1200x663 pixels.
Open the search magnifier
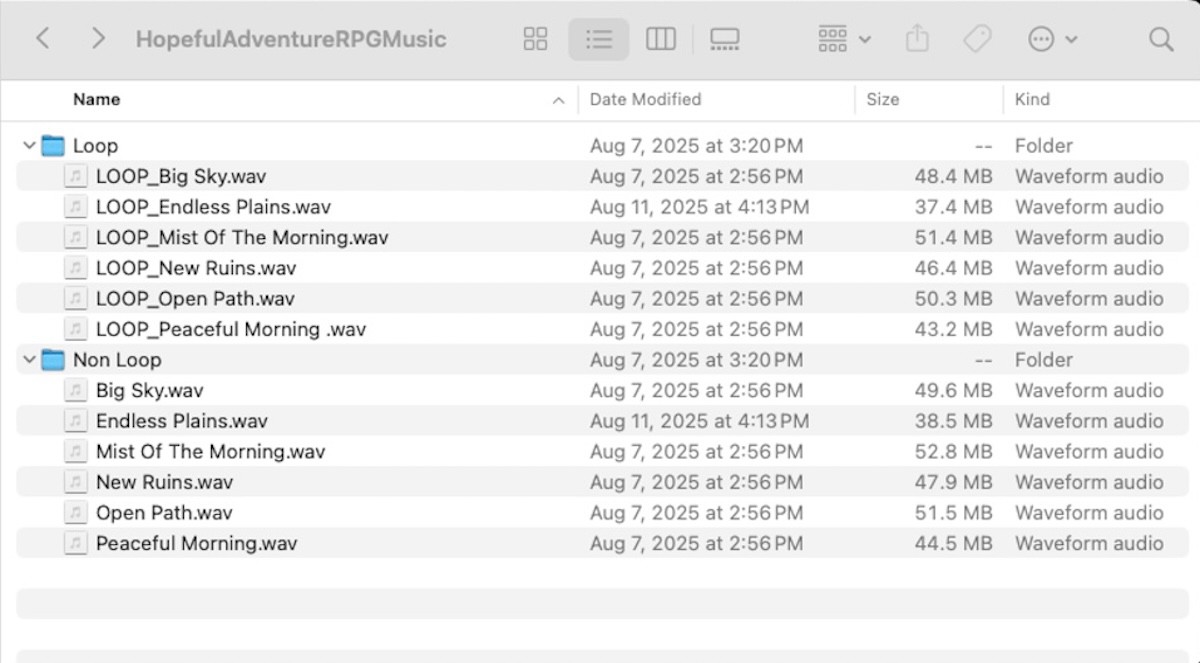tap(1160, 39)
